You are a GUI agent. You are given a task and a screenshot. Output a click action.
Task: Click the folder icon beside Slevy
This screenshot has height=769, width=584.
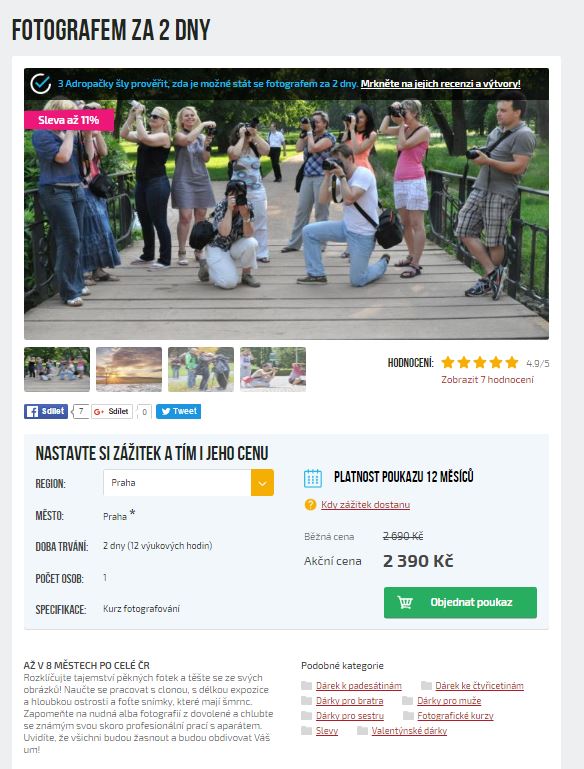pos(306,731)
